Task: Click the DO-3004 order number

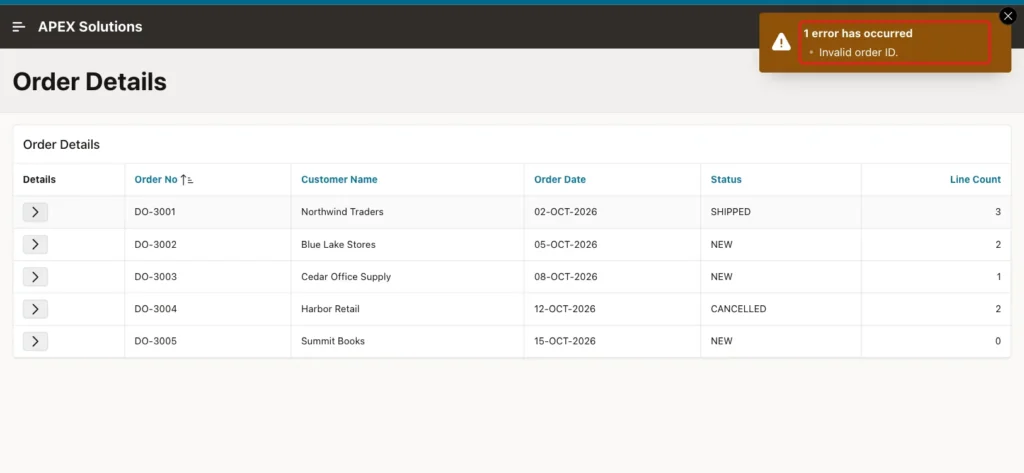Action: coord(155,308)
